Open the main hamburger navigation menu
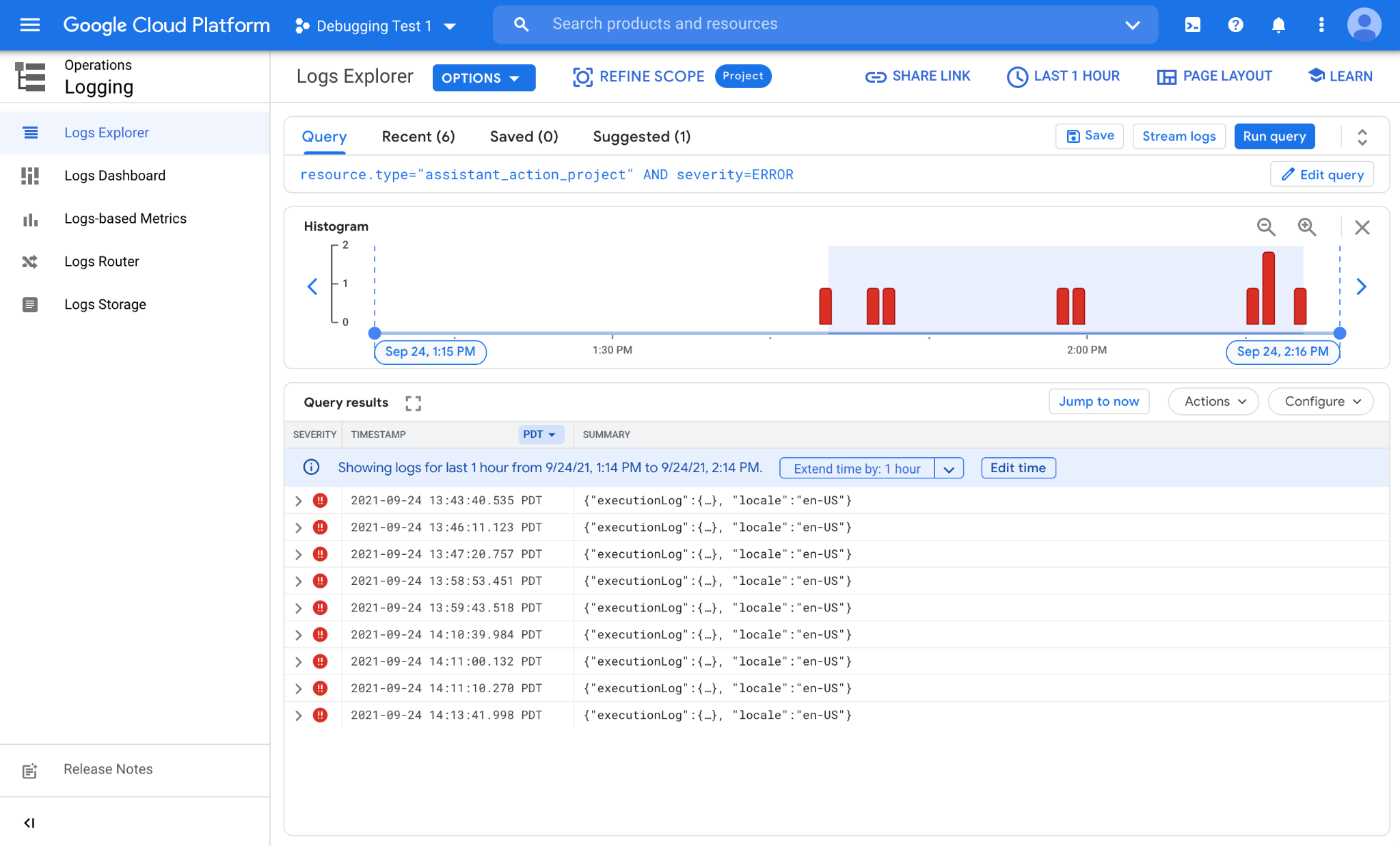 (30, 25)
